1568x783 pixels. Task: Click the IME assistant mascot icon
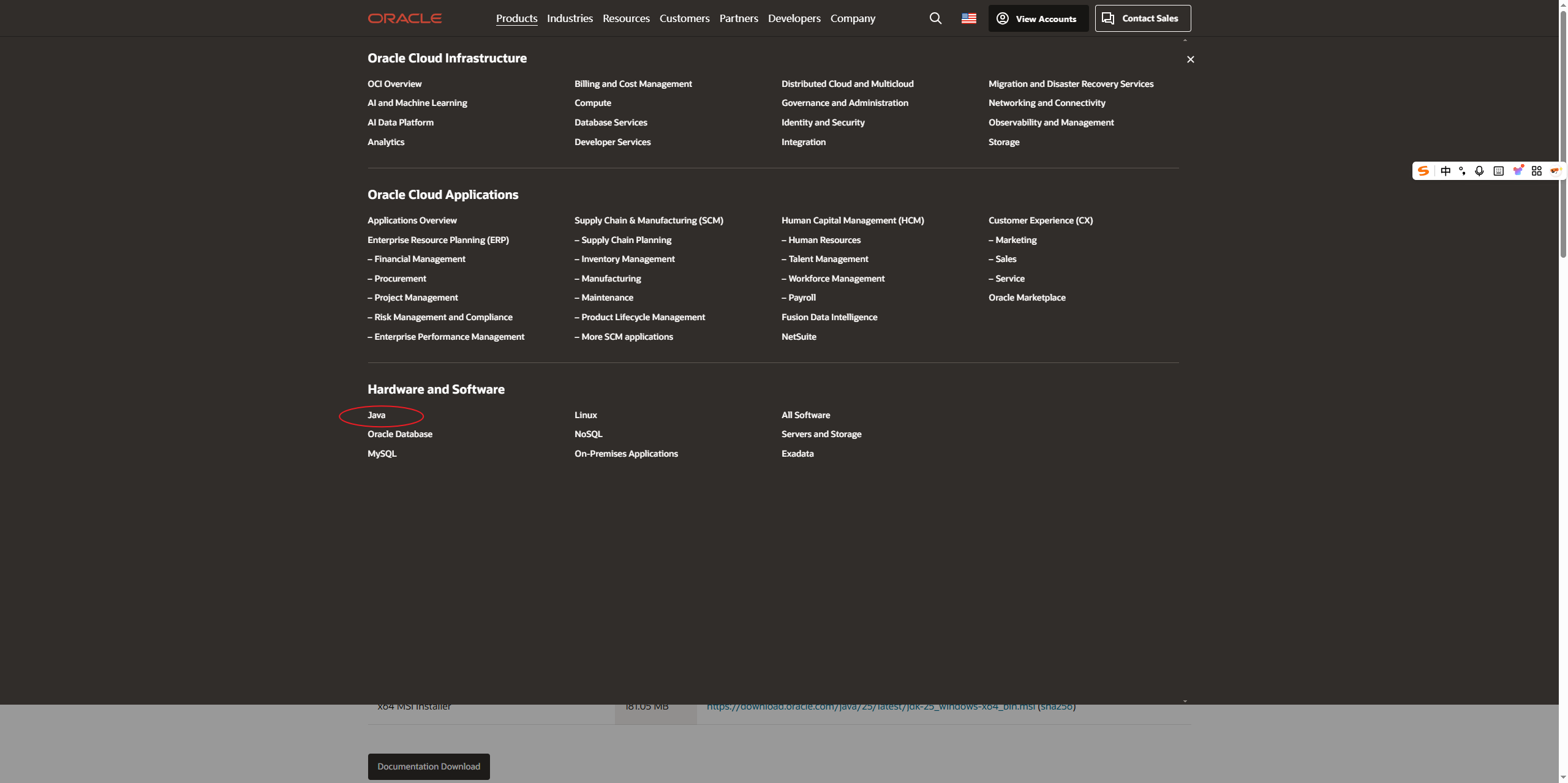(x=1555, y=171)
